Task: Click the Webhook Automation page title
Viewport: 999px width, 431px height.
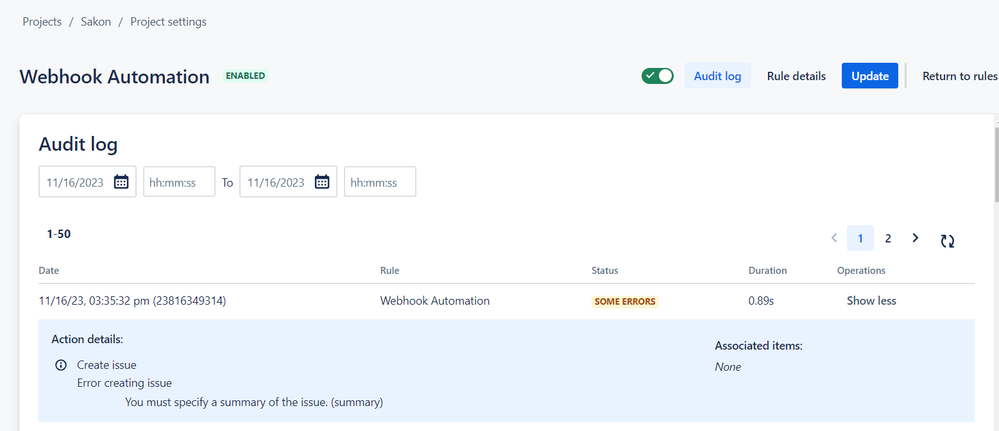Action: pos(115,77)
